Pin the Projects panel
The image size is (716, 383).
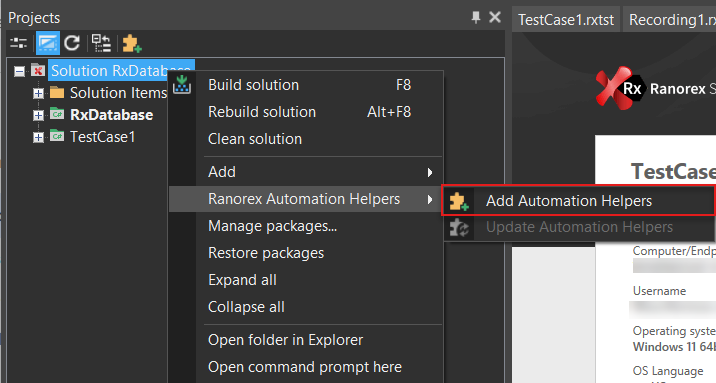coord(476,17)
